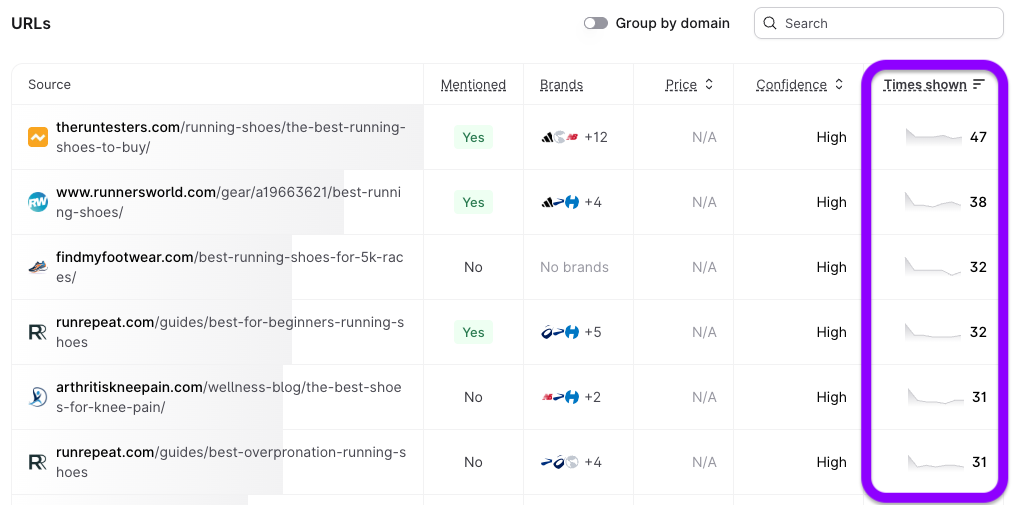Click the Yes badge in runrepeat.com row
Screen dimensions: 1012x505
[473, 332]
